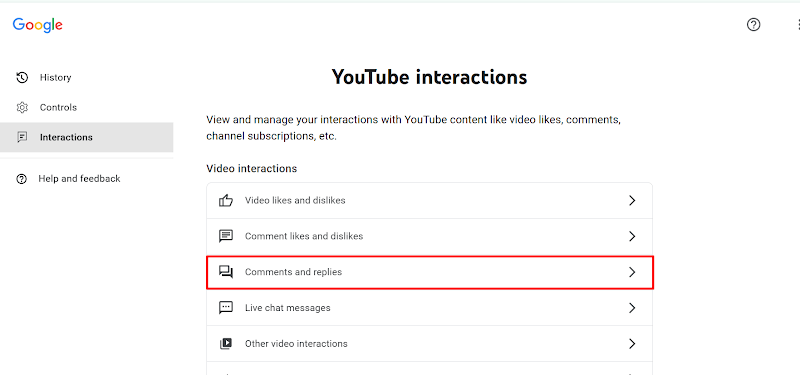Click the Help and feedback icon
This screenshot has height=375, width=800.
coord(21,179)
